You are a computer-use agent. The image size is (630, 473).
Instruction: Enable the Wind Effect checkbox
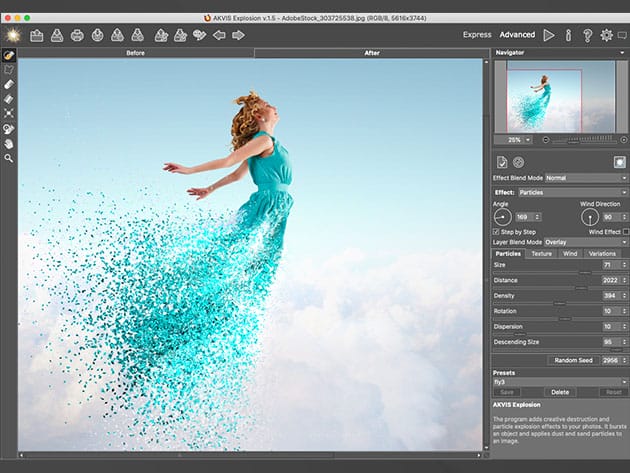pos(625,231)
